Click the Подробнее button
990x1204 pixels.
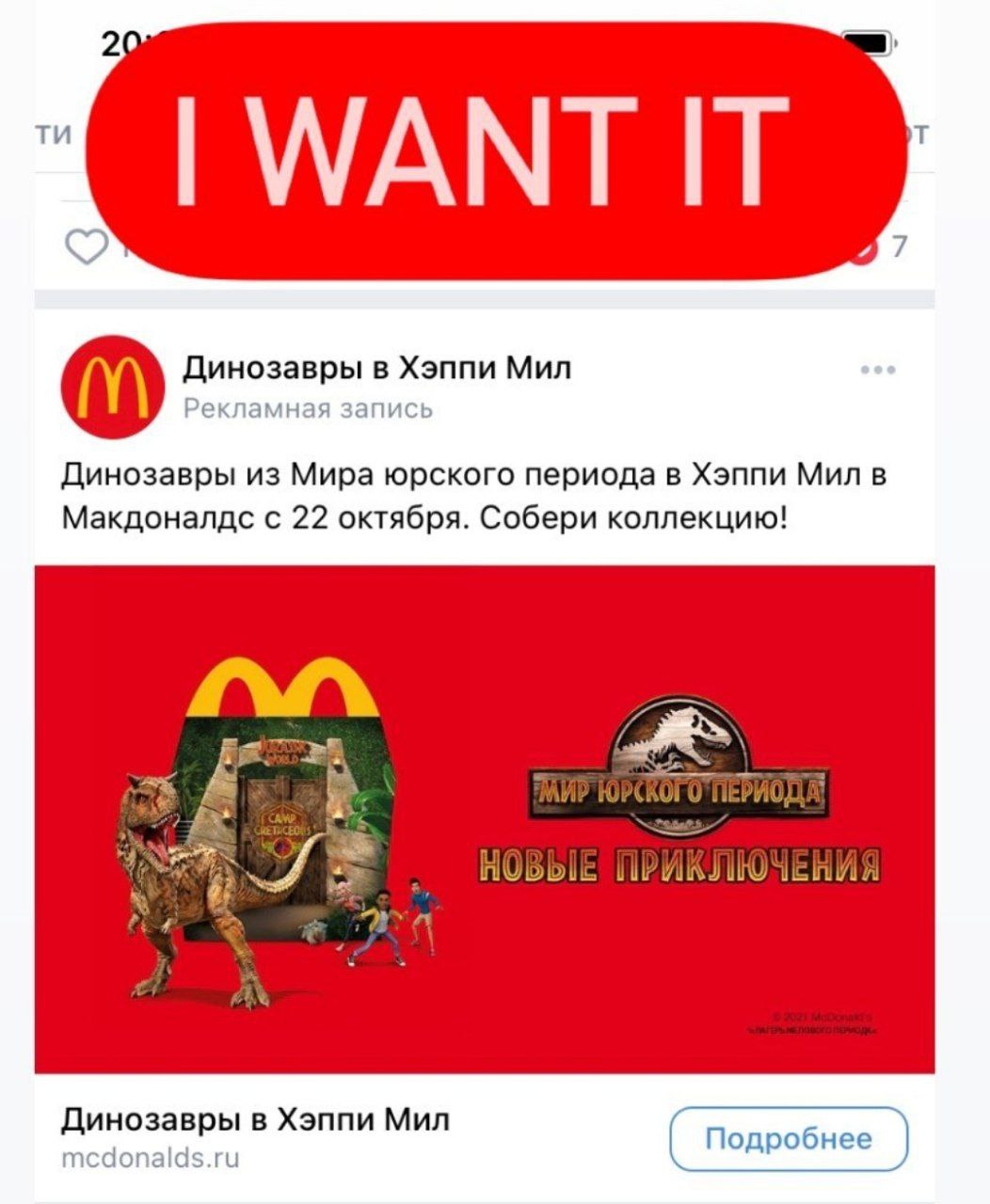[x=789, y=1139]
